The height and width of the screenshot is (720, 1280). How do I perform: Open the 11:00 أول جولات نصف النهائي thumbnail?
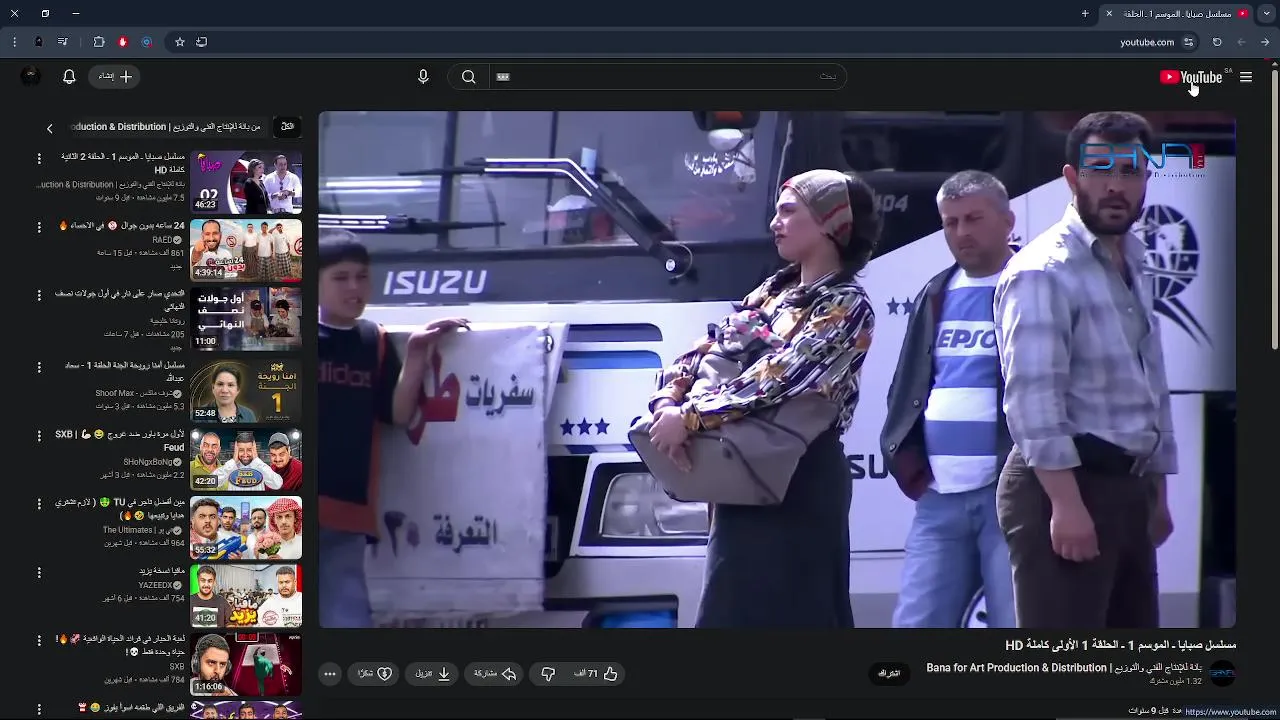click(246, 319)
